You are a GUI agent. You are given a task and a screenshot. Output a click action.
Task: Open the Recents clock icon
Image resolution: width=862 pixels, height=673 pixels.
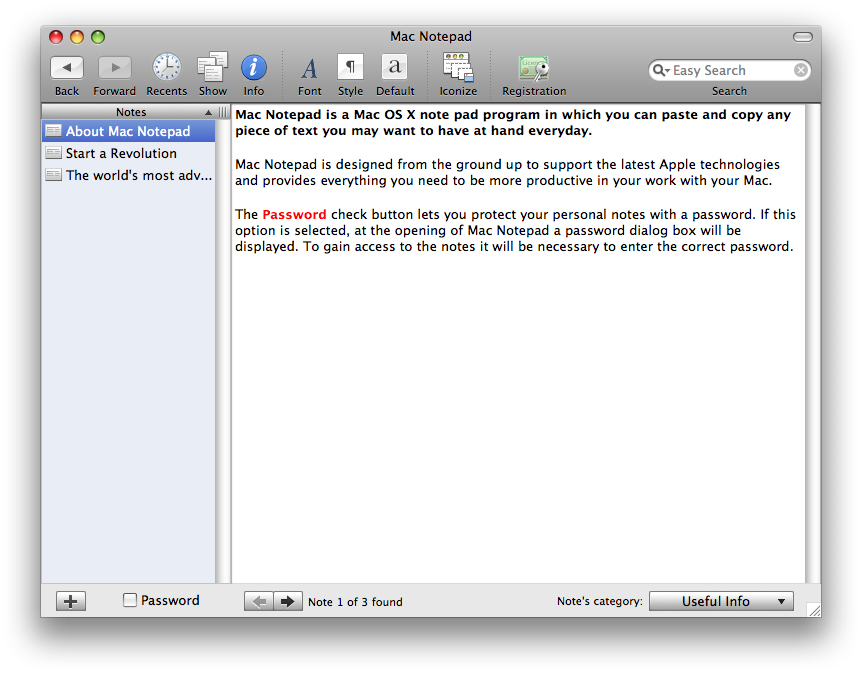[167, 68]
